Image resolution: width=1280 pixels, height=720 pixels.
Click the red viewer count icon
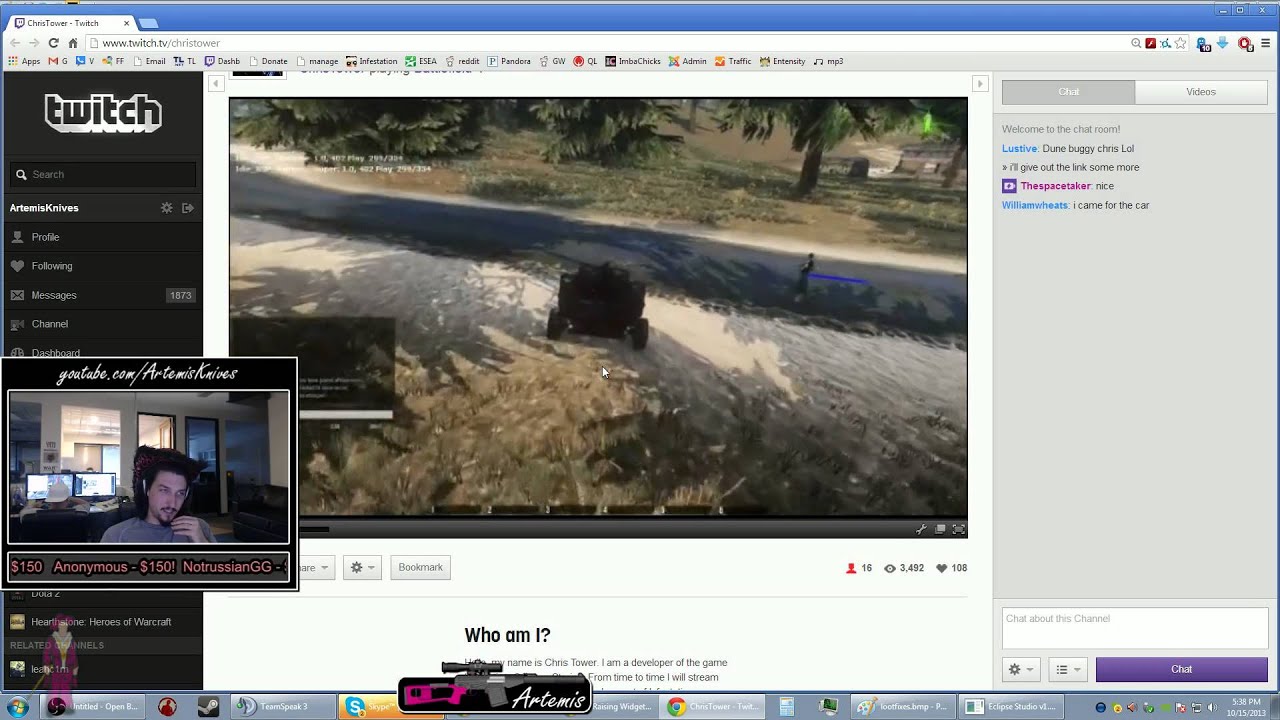(x=851, y=568)
